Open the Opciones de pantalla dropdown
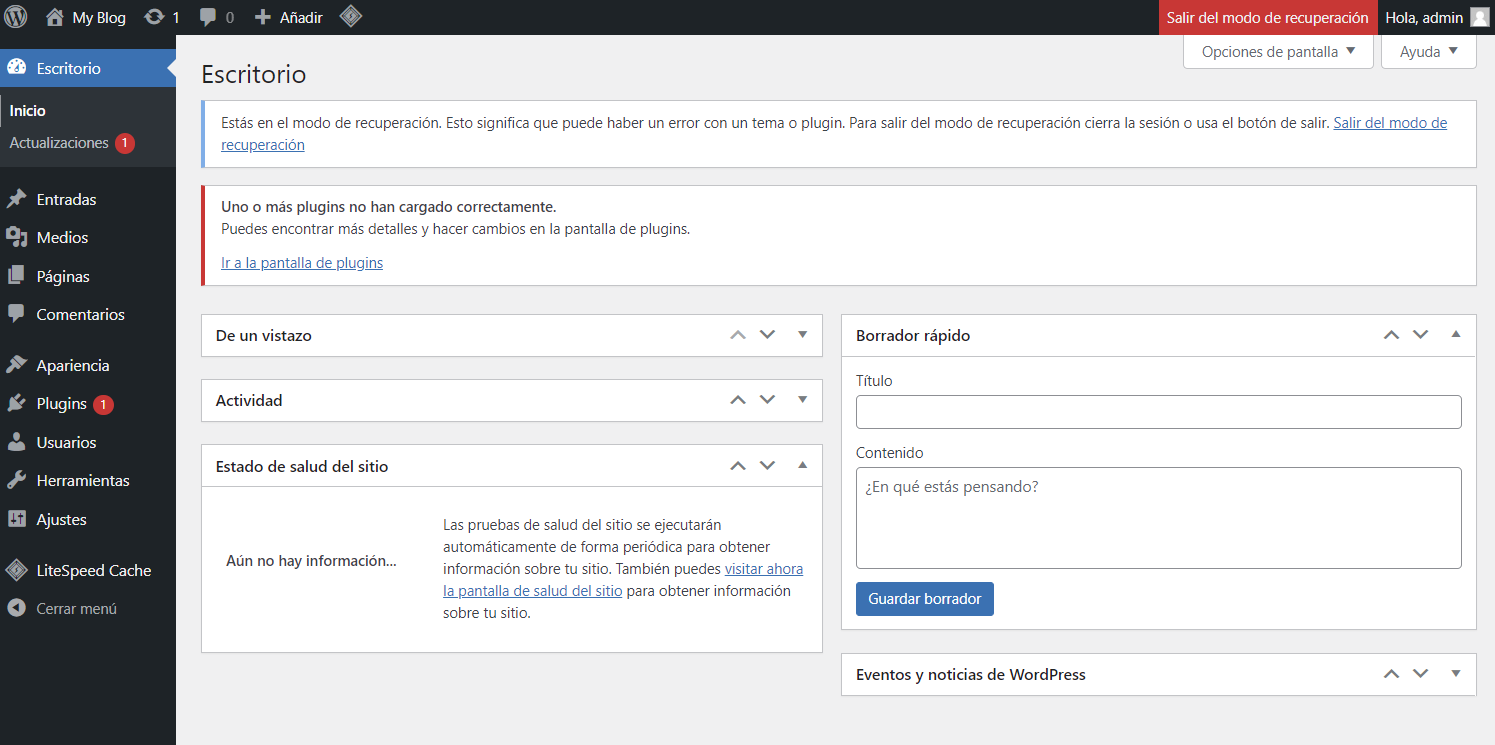The image size is (1495, 745). coord(1278,52)
